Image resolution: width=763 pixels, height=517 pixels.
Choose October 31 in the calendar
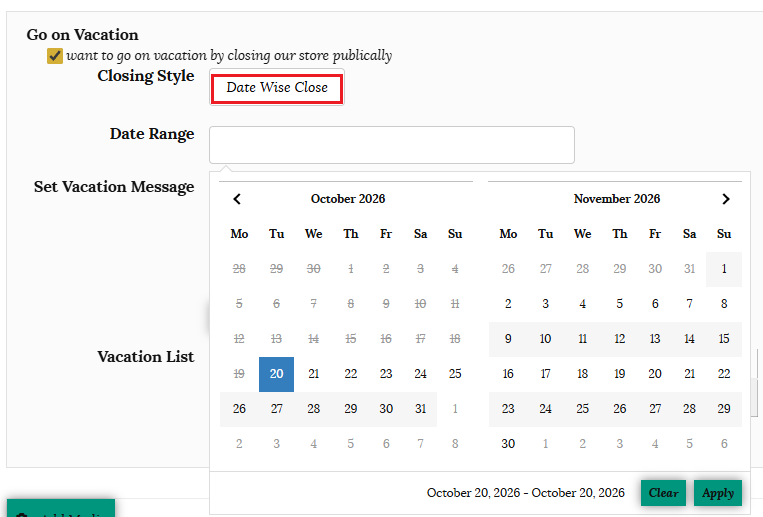(x=420, y=409)
